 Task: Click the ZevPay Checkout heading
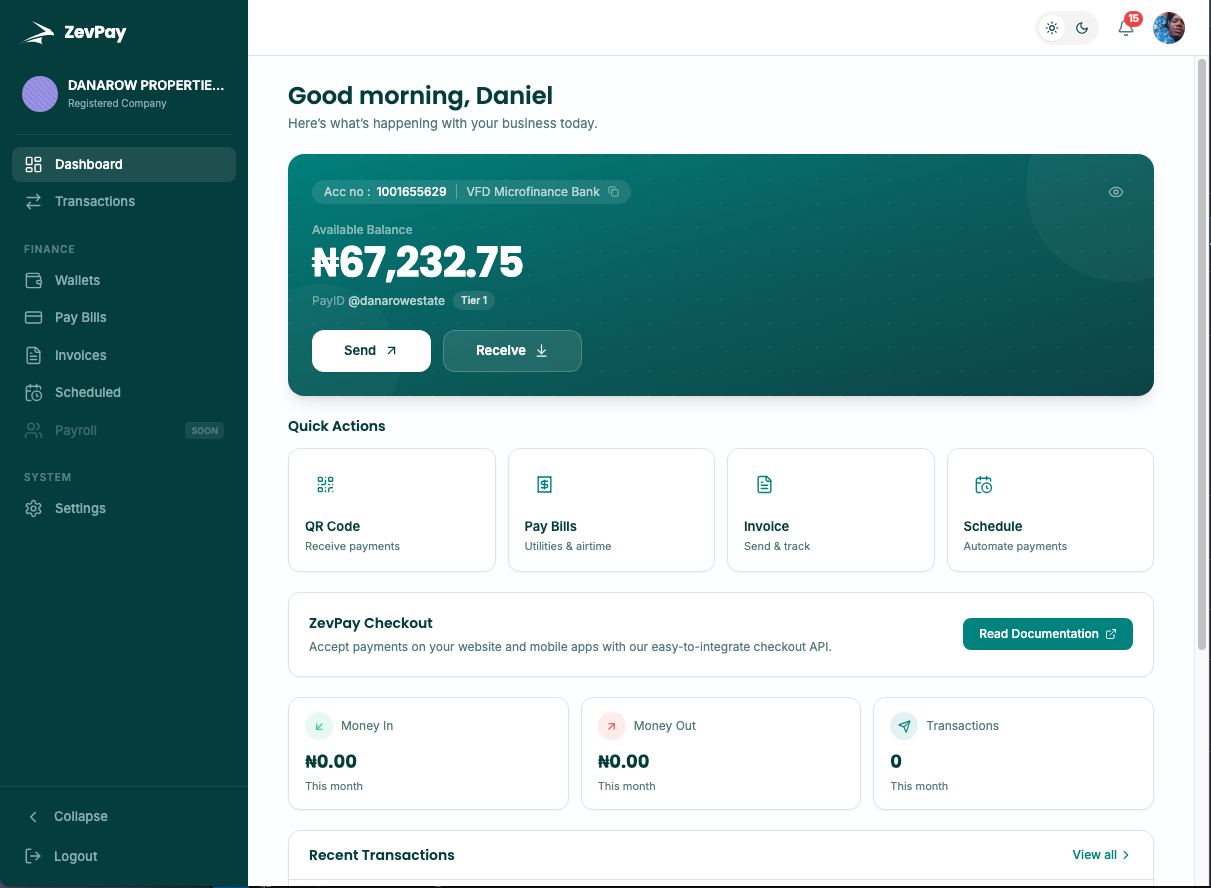pyautogui.click(x=371, y=623)
